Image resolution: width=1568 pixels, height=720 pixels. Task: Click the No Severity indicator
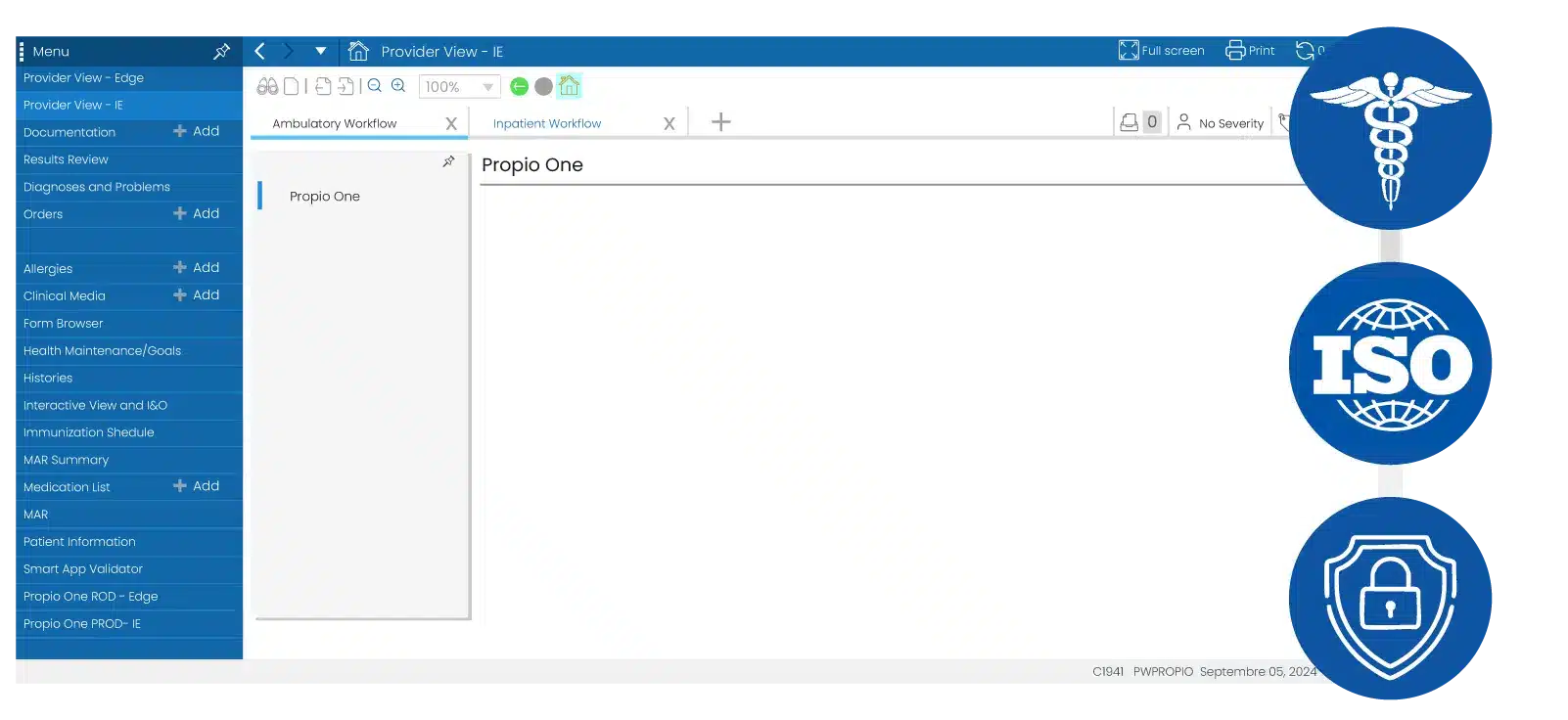pyautogui.click(x=1221, y=123)
